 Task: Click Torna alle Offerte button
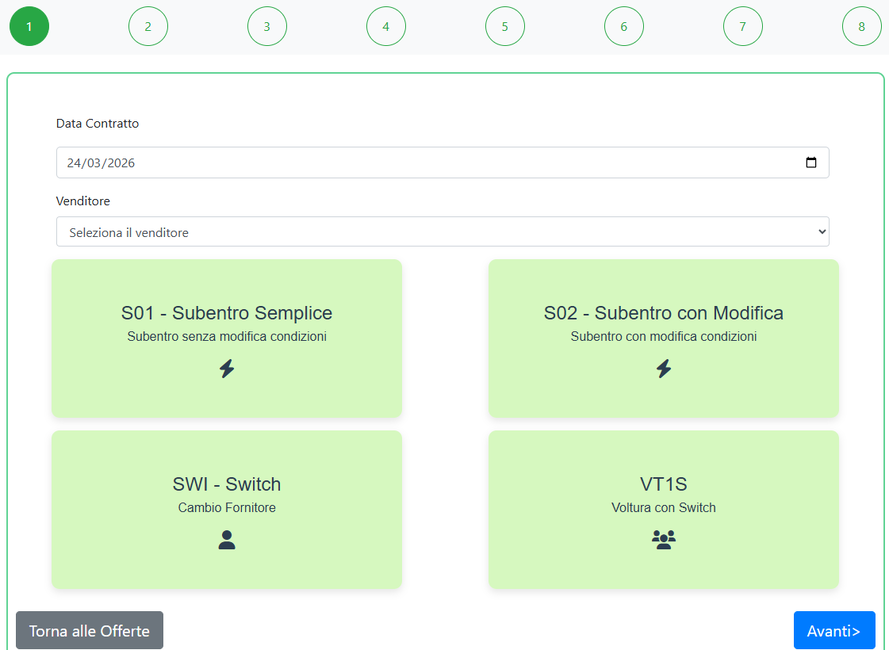pos(90,630)
